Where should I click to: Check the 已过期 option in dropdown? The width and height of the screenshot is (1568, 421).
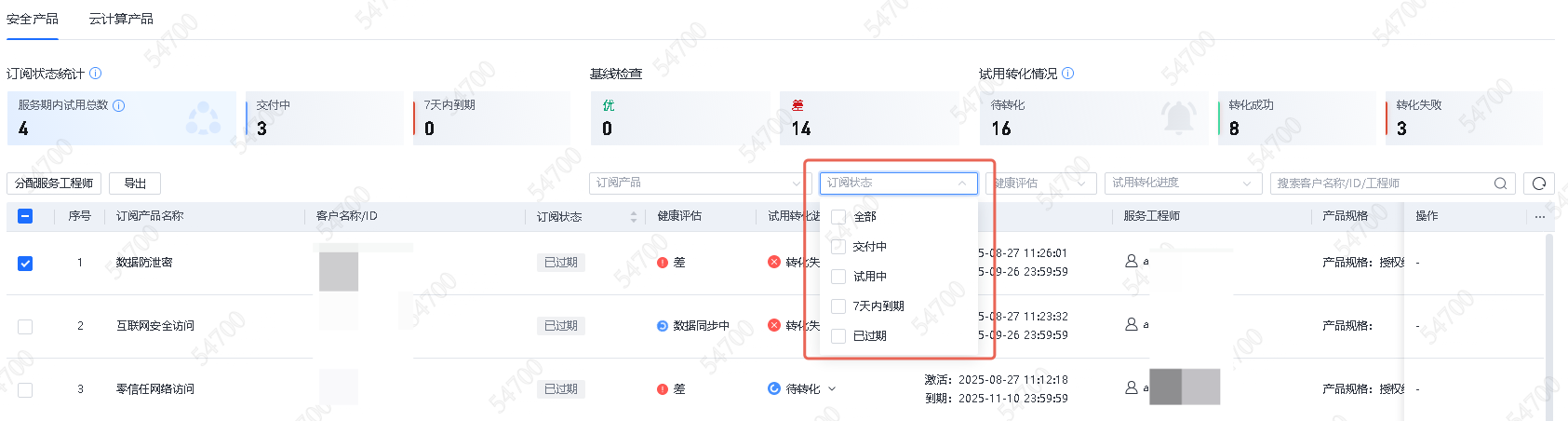pyautogui.click(x=838, y=336)
